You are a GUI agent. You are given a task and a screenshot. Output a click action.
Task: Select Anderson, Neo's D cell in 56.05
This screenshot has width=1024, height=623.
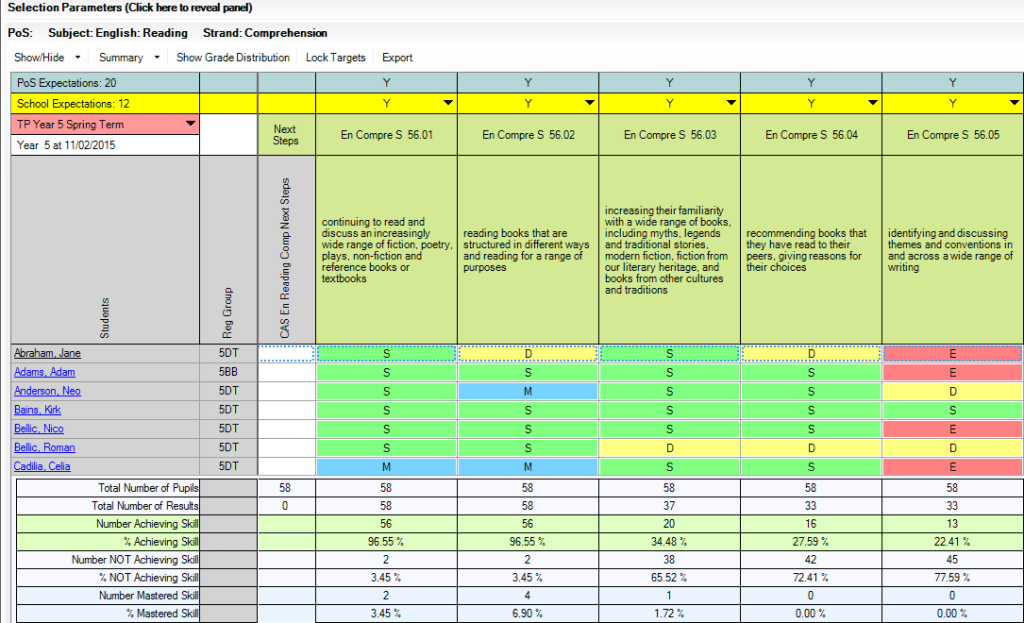(953, 391)
